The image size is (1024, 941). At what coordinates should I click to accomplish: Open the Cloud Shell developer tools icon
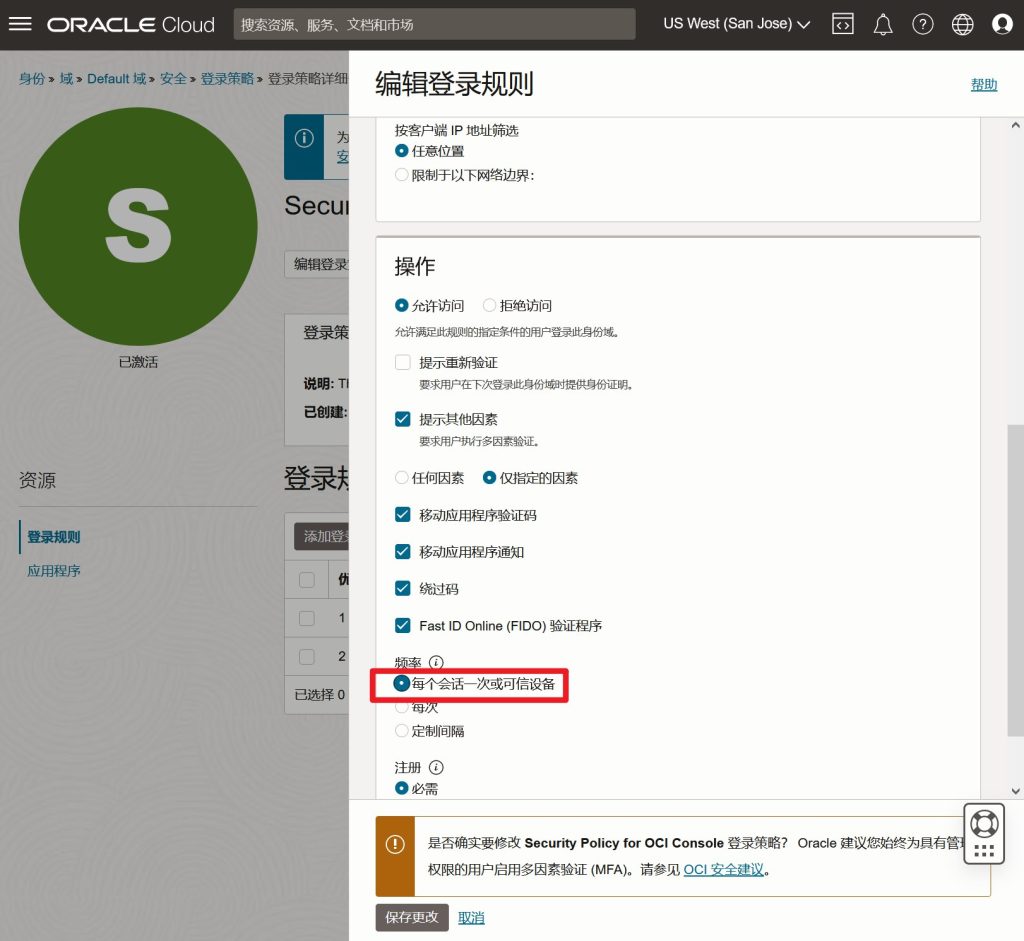(x=843, y=24)
